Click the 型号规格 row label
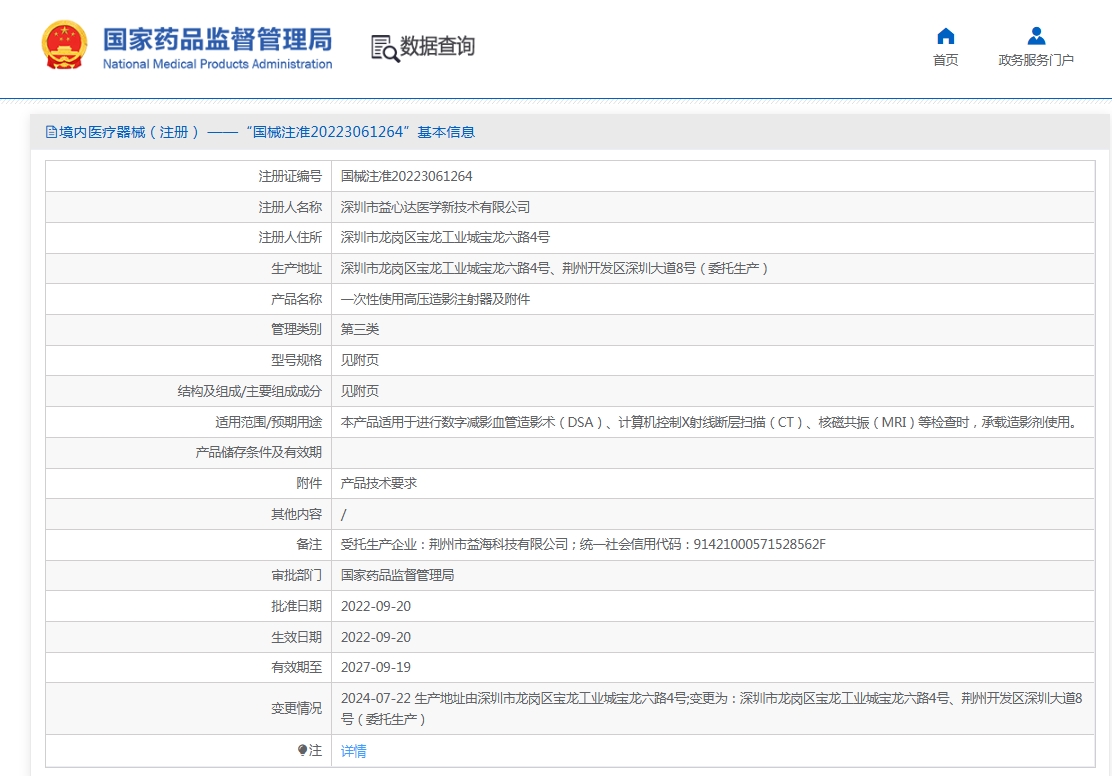The image size is (1112, 776). pos(296,360)
